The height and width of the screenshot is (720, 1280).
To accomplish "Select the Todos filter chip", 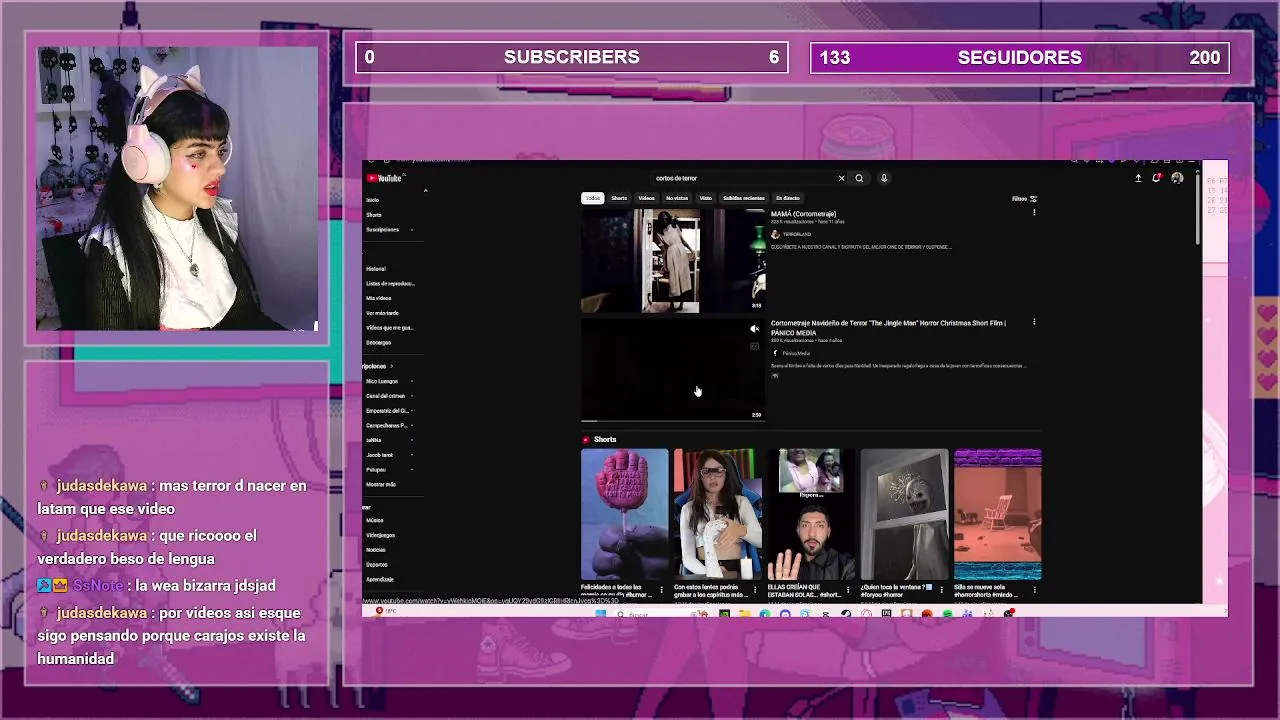I will click(593, 198).
